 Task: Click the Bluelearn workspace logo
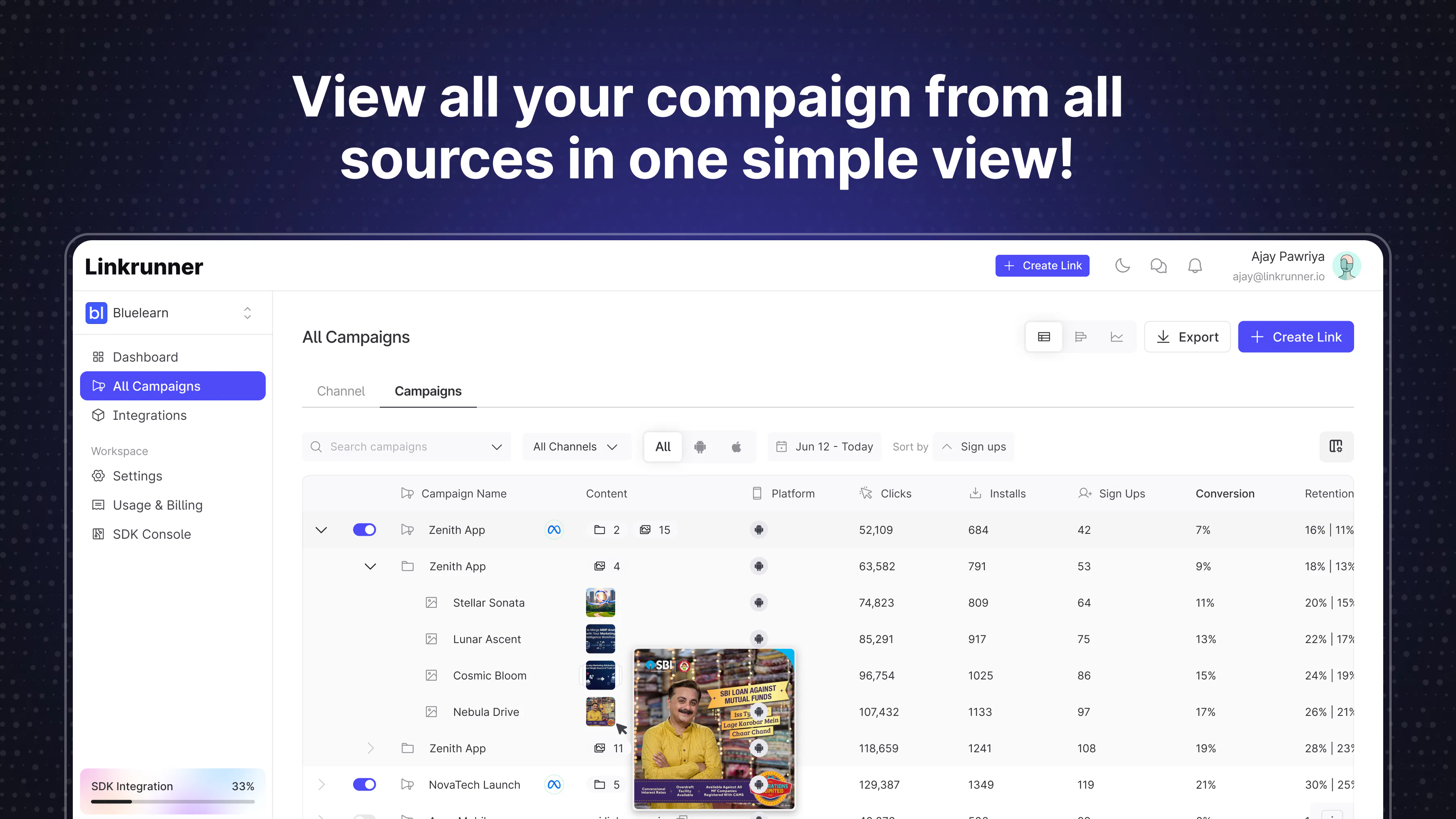pos(96,313)
